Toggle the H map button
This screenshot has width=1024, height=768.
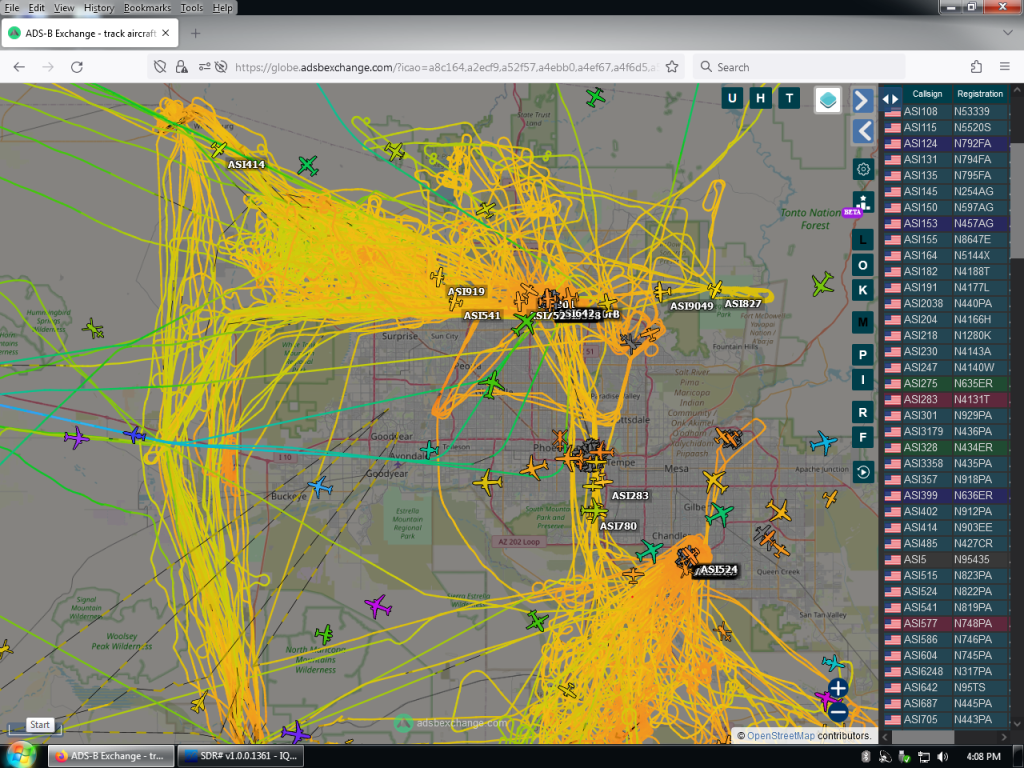pos(760,99)
